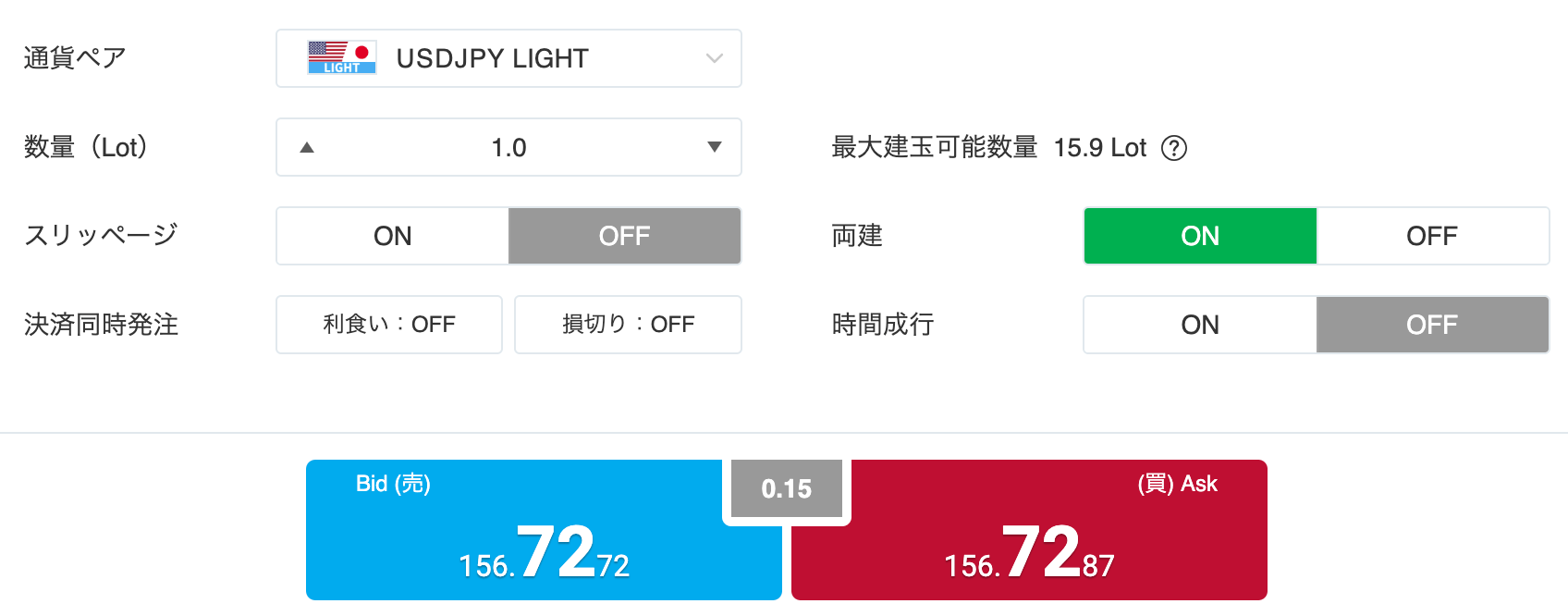This screenshot has height=616, width=1568.
Task: Click the 0.15 spread indicator
Action: pyautogui.click(x=787, y=488)
